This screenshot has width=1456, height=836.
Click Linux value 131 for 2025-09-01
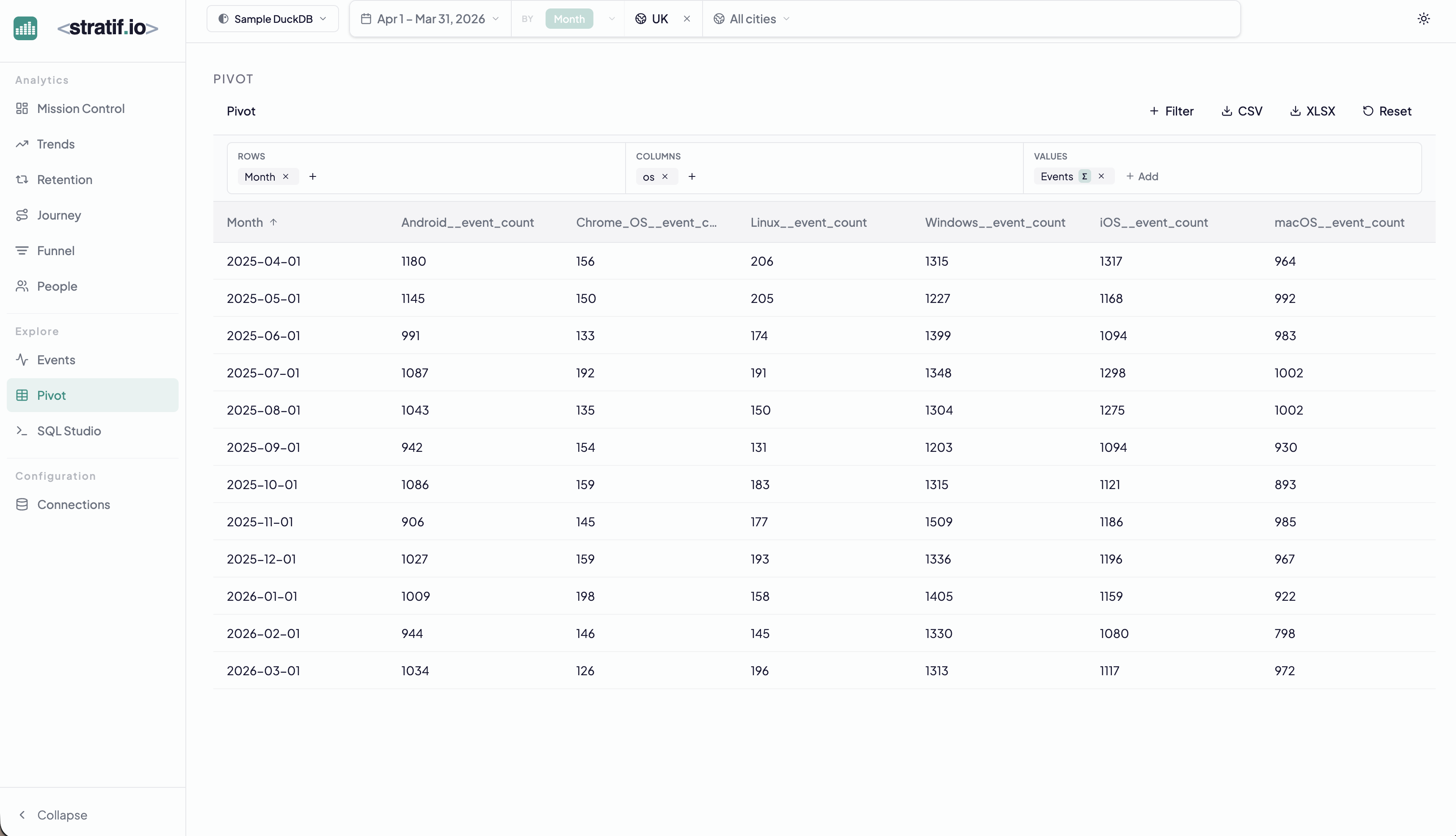coord(758,447)
